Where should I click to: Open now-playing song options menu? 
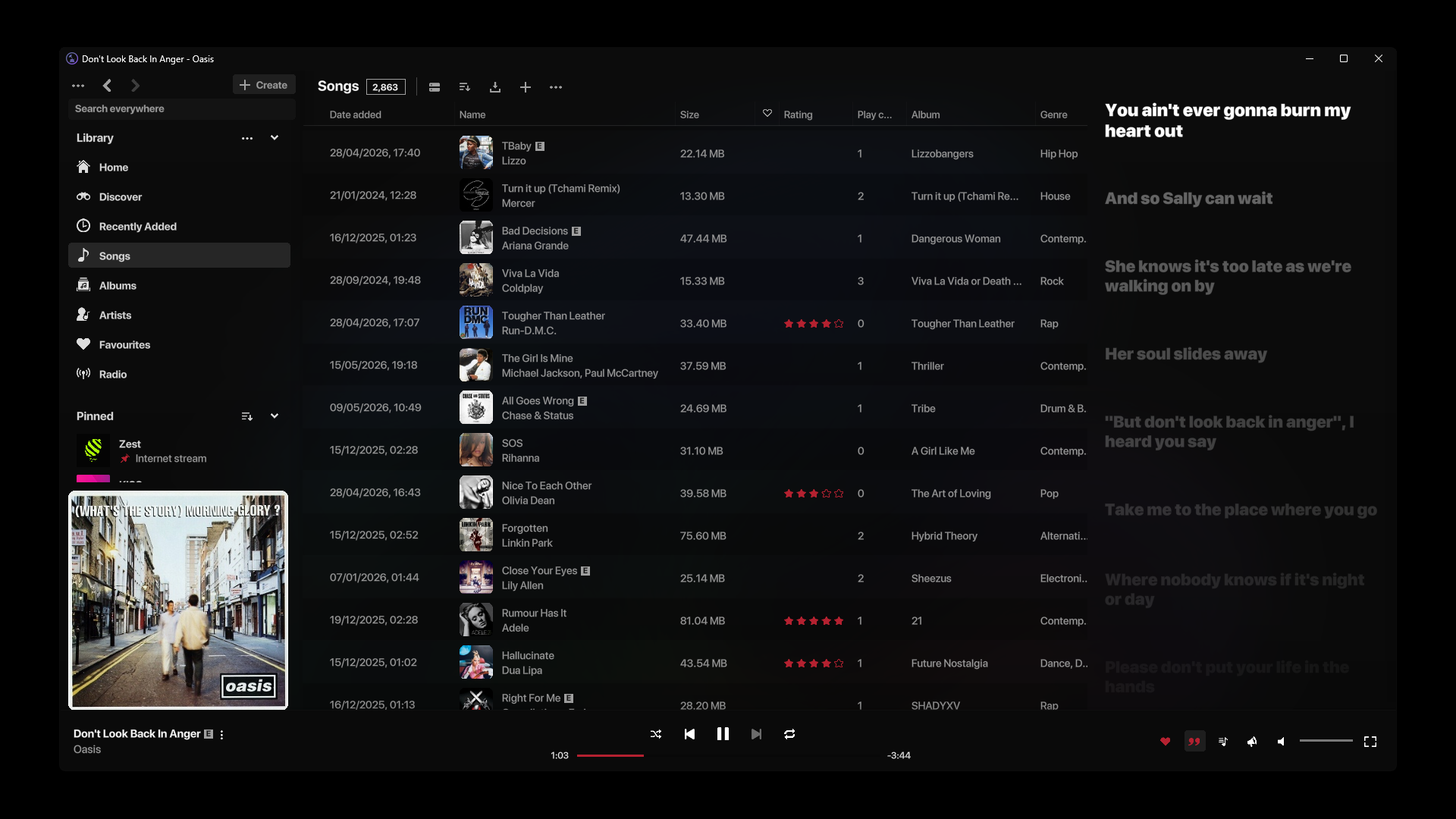coord(221,735)
